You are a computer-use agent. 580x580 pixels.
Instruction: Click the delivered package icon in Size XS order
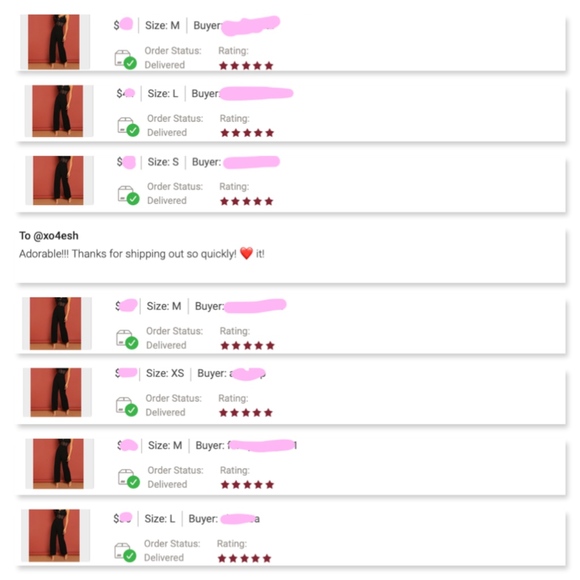pos(127,407)
